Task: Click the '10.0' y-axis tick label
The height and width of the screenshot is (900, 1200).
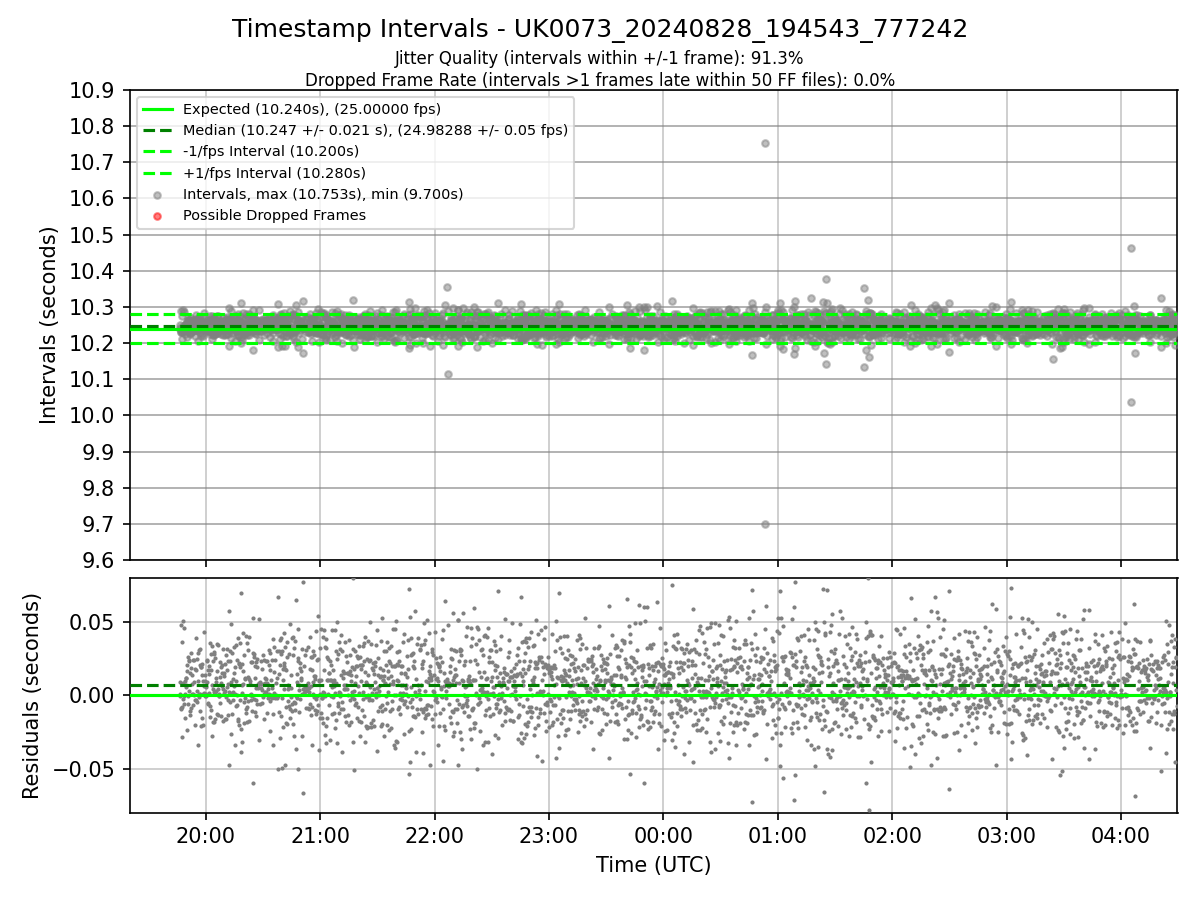Action: point(92,416)
